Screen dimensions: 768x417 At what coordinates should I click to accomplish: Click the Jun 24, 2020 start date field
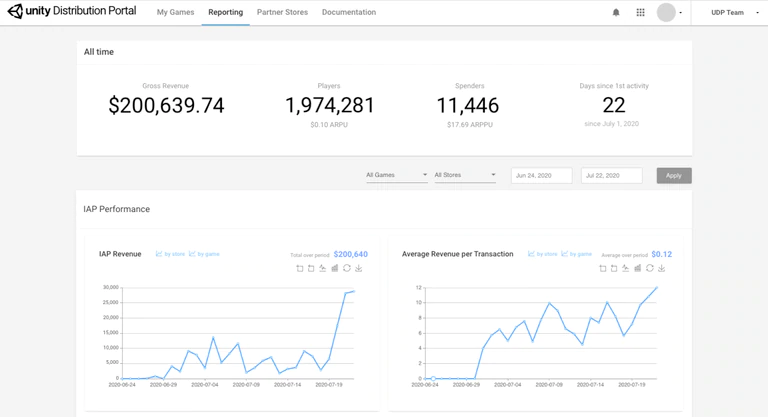point(541,175)
